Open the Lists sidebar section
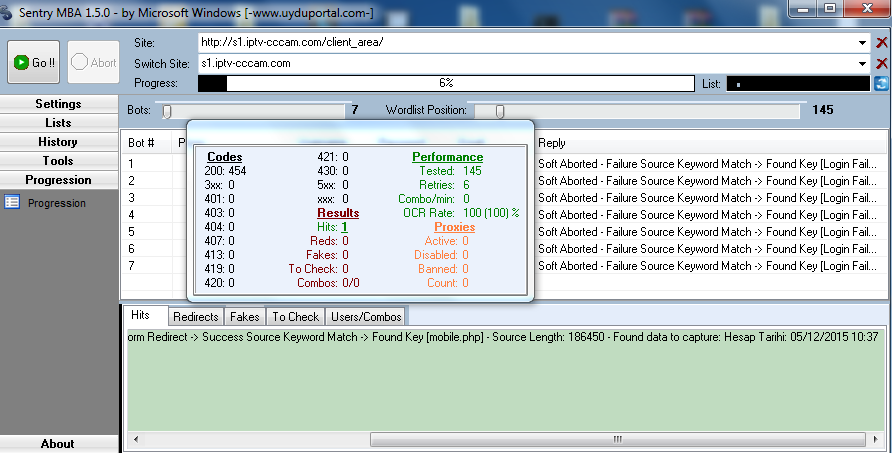The height and width of the screenshot is (453, 892). click(58, 123)
